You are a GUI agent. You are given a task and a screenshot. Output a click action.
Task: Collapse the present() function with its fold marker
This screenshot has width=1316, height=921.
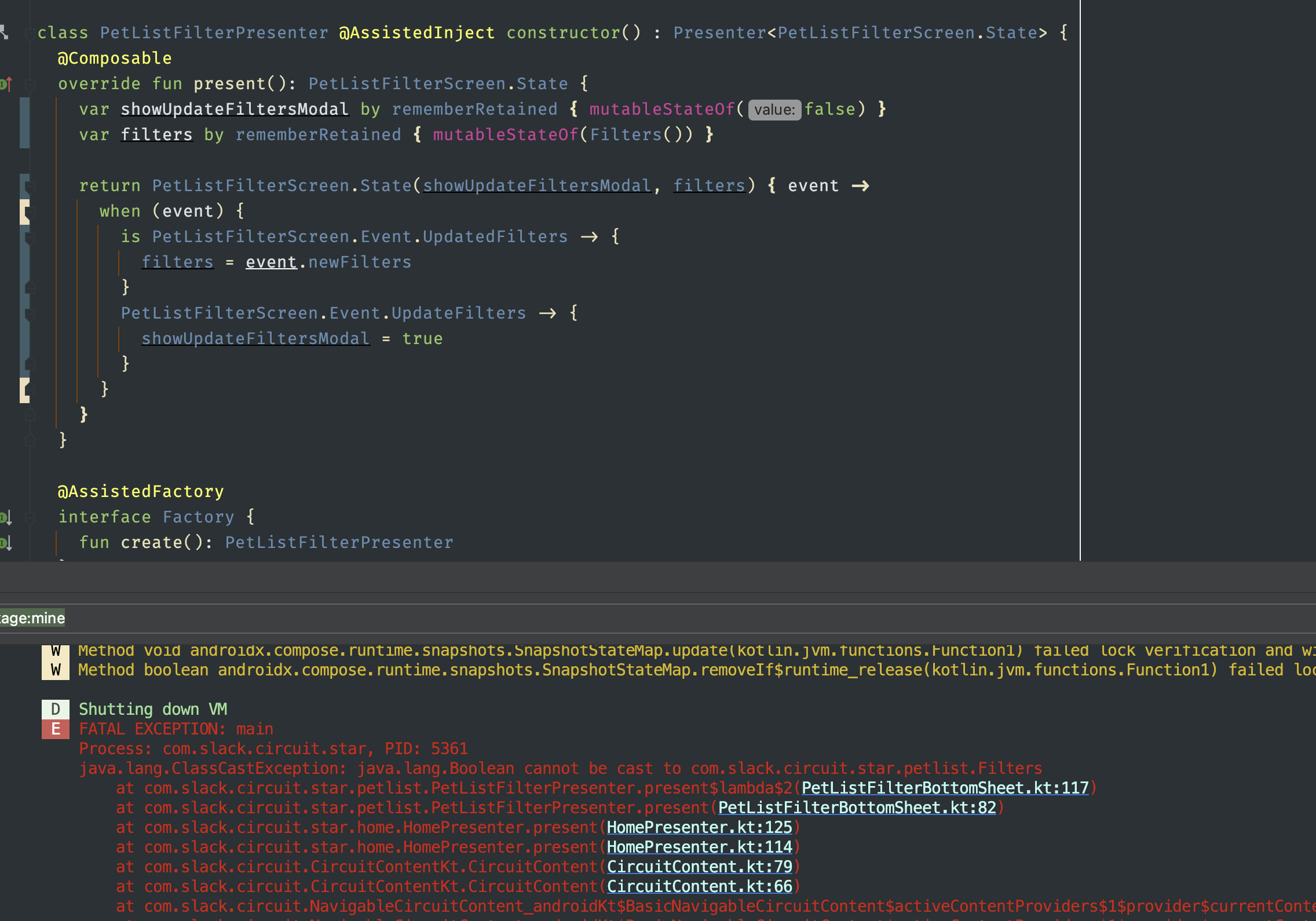coord(29,83)
